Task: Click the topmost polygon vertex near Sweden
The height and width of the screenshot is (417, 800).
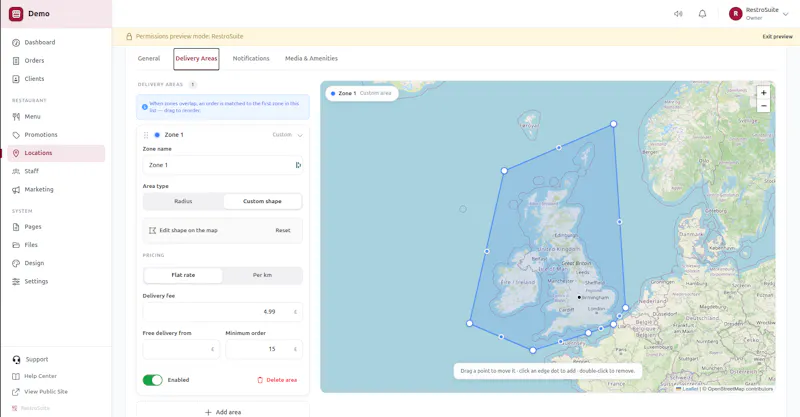Action: (x=614, y=124)
